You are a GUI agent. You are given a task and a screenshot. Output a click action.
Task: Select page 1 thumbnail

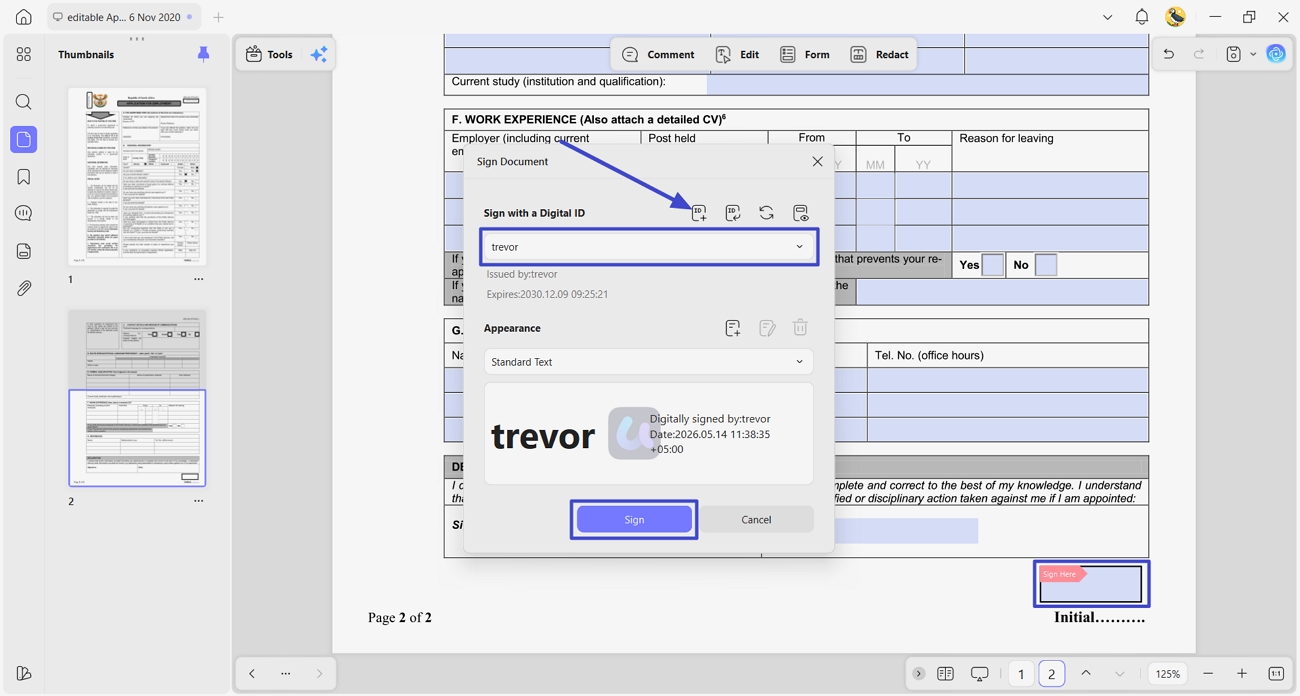tap(137, 176)
